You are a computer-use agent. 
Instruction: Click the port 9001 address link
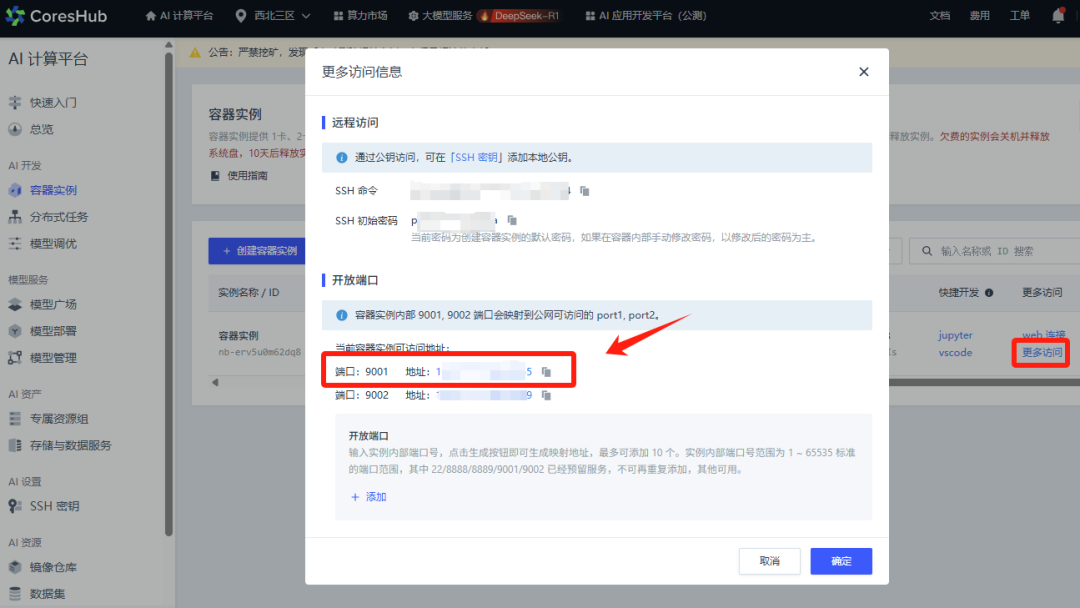point(484,372)
